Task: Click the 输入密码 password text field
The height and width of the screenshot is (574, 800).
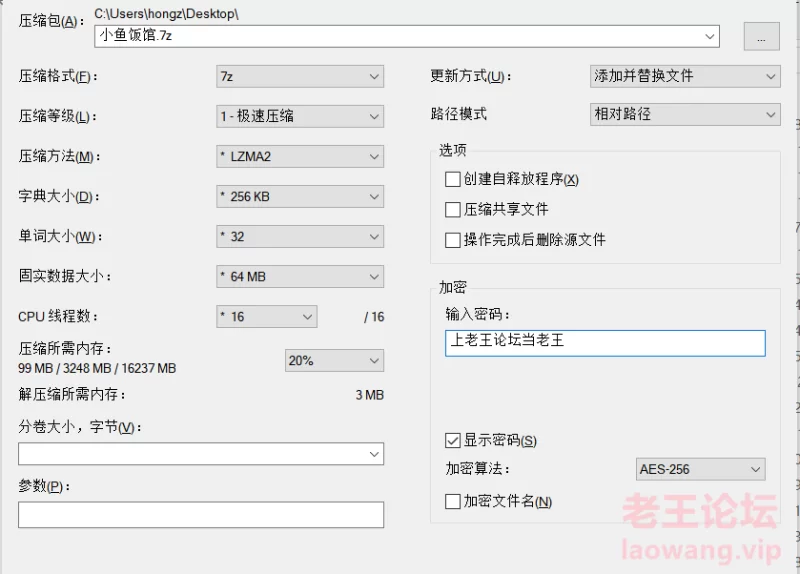Action: [605, 343]
